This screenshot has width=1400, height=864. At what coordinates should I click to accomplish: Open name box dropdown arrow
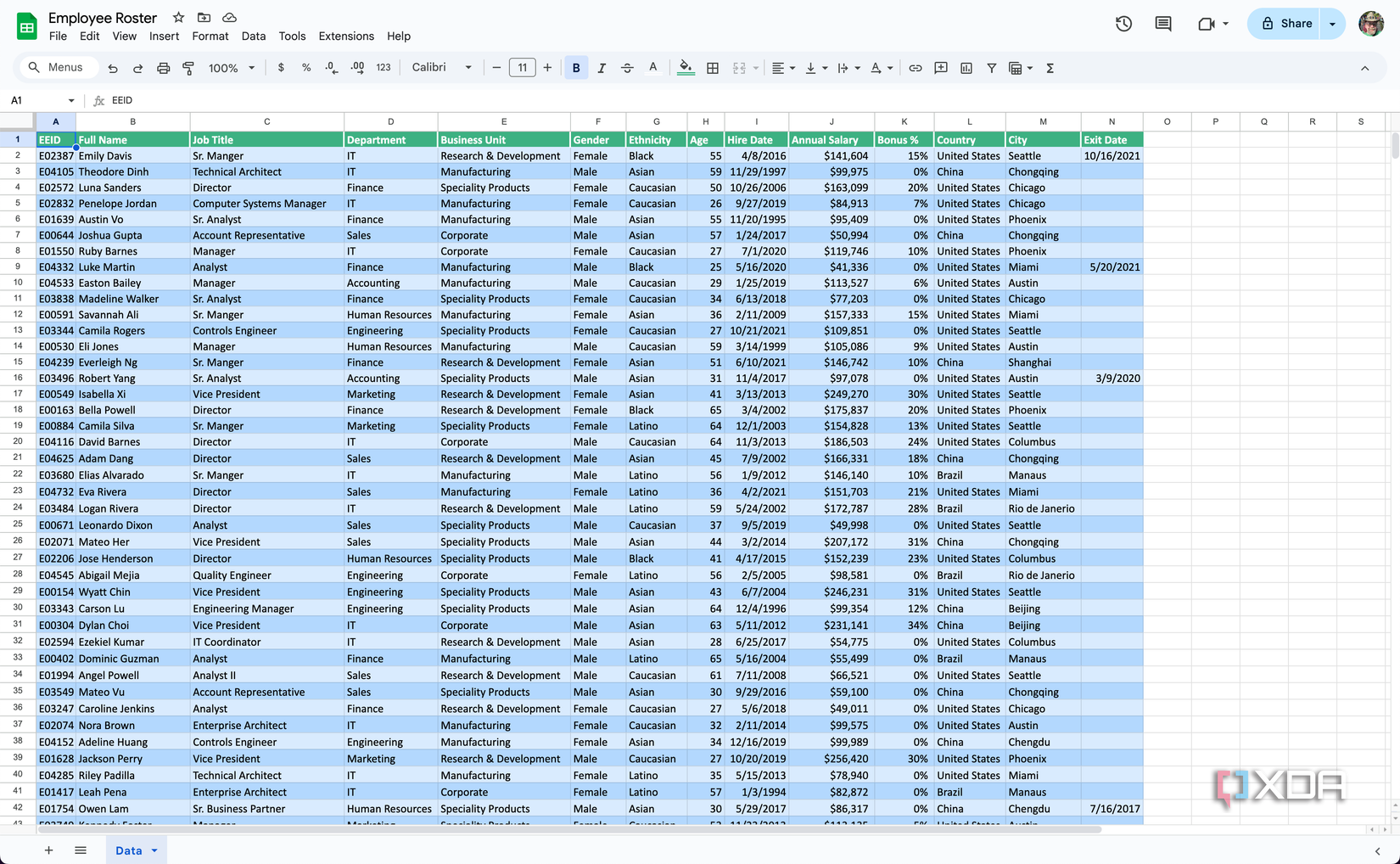click(x=71, y=100)
